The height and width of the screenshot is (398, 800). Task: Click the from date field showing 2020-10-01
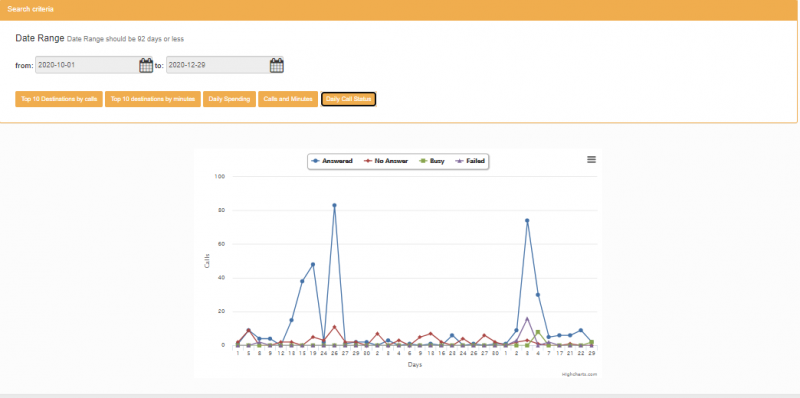(x=87, y=65)
